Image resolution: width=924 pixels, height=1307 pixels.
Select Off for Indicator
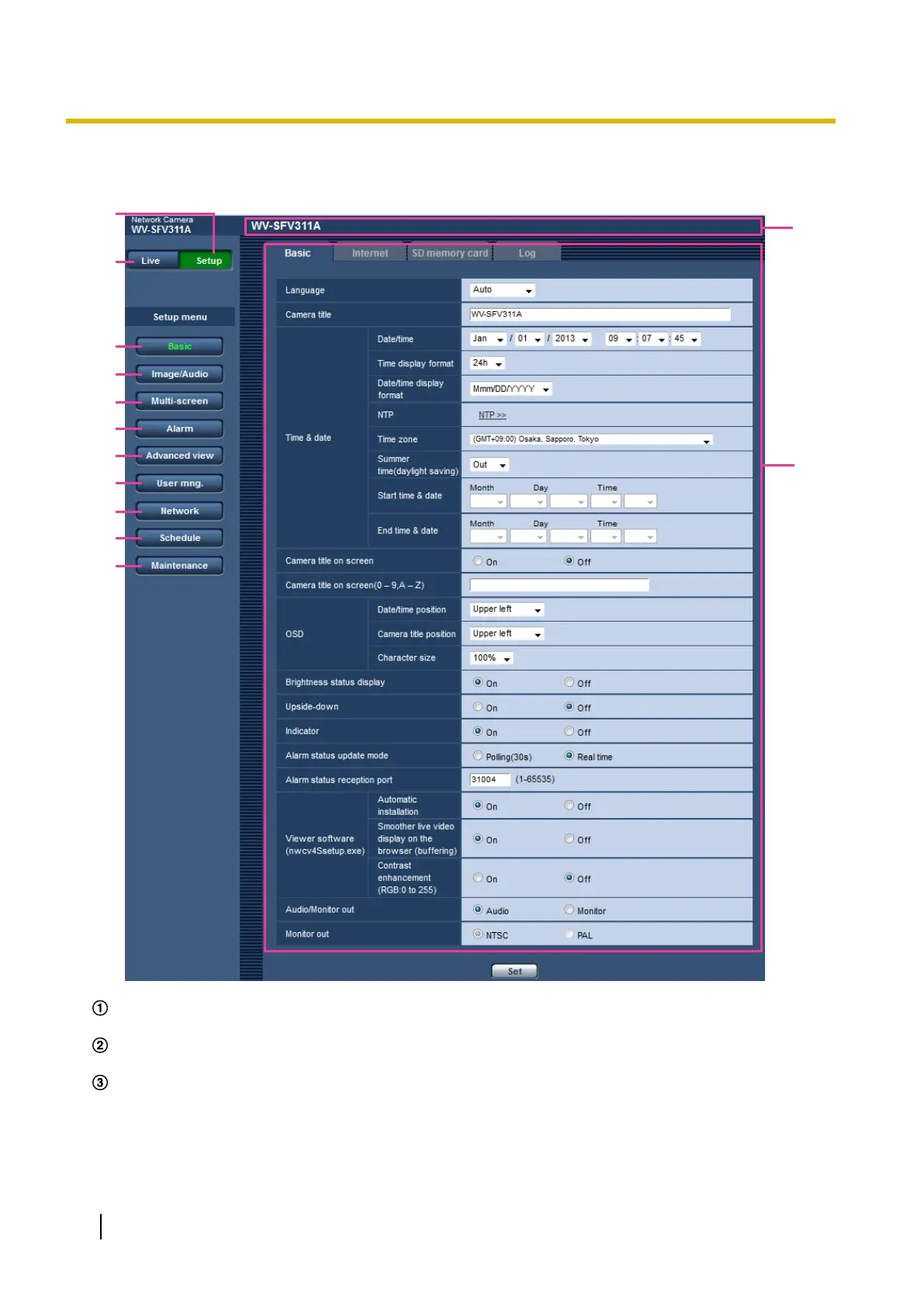(x=569, y=731)
